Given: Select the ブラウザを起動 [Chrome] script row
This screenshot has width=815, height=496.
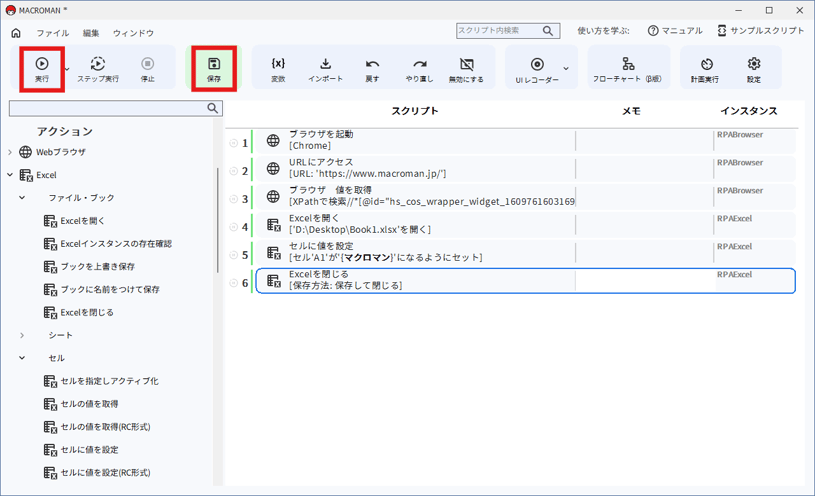Looking at the screenshot, I should [x=525, y=140].
